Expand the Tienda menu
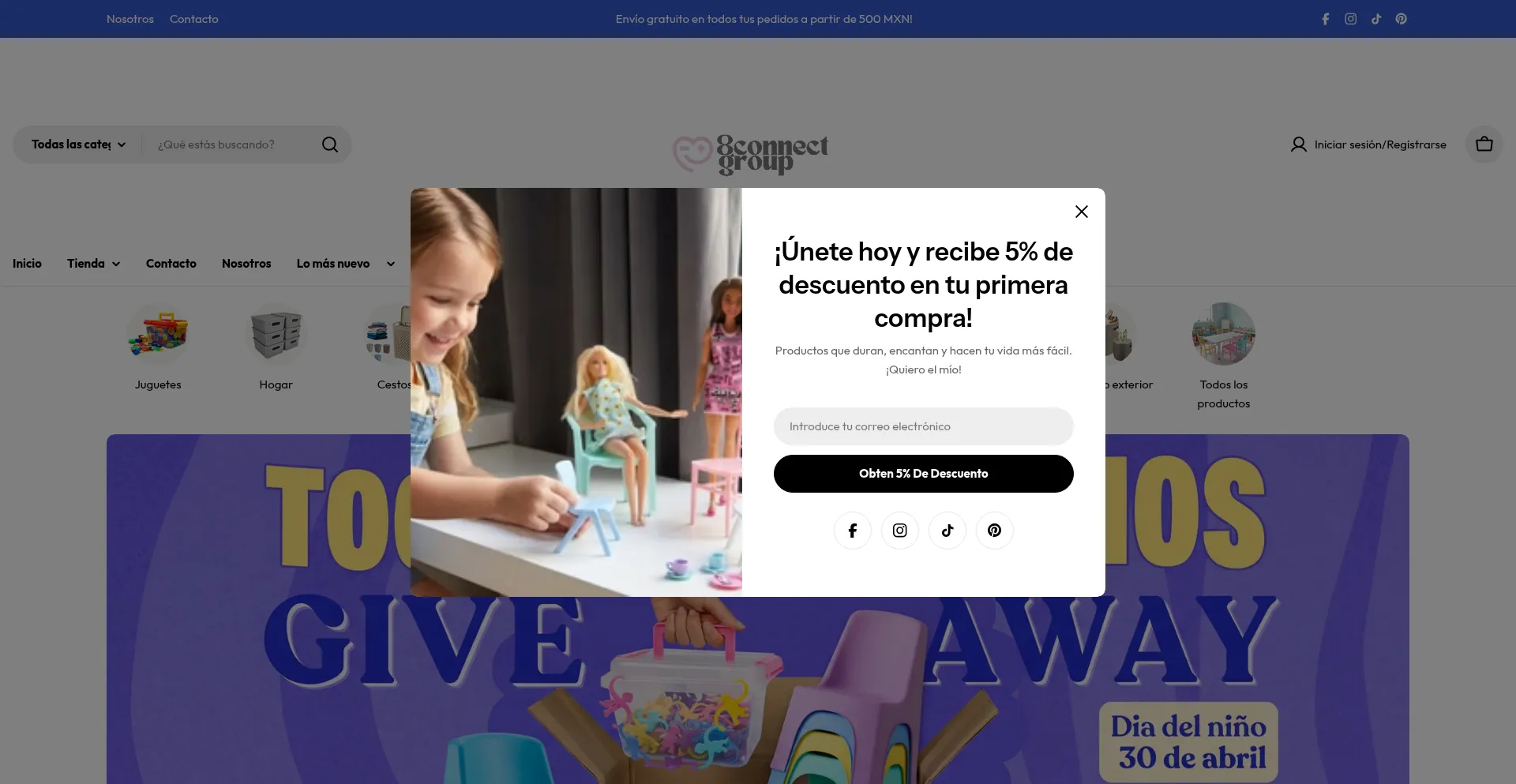Viewport: 1516px width, 784px height. [x=93, y=264]
